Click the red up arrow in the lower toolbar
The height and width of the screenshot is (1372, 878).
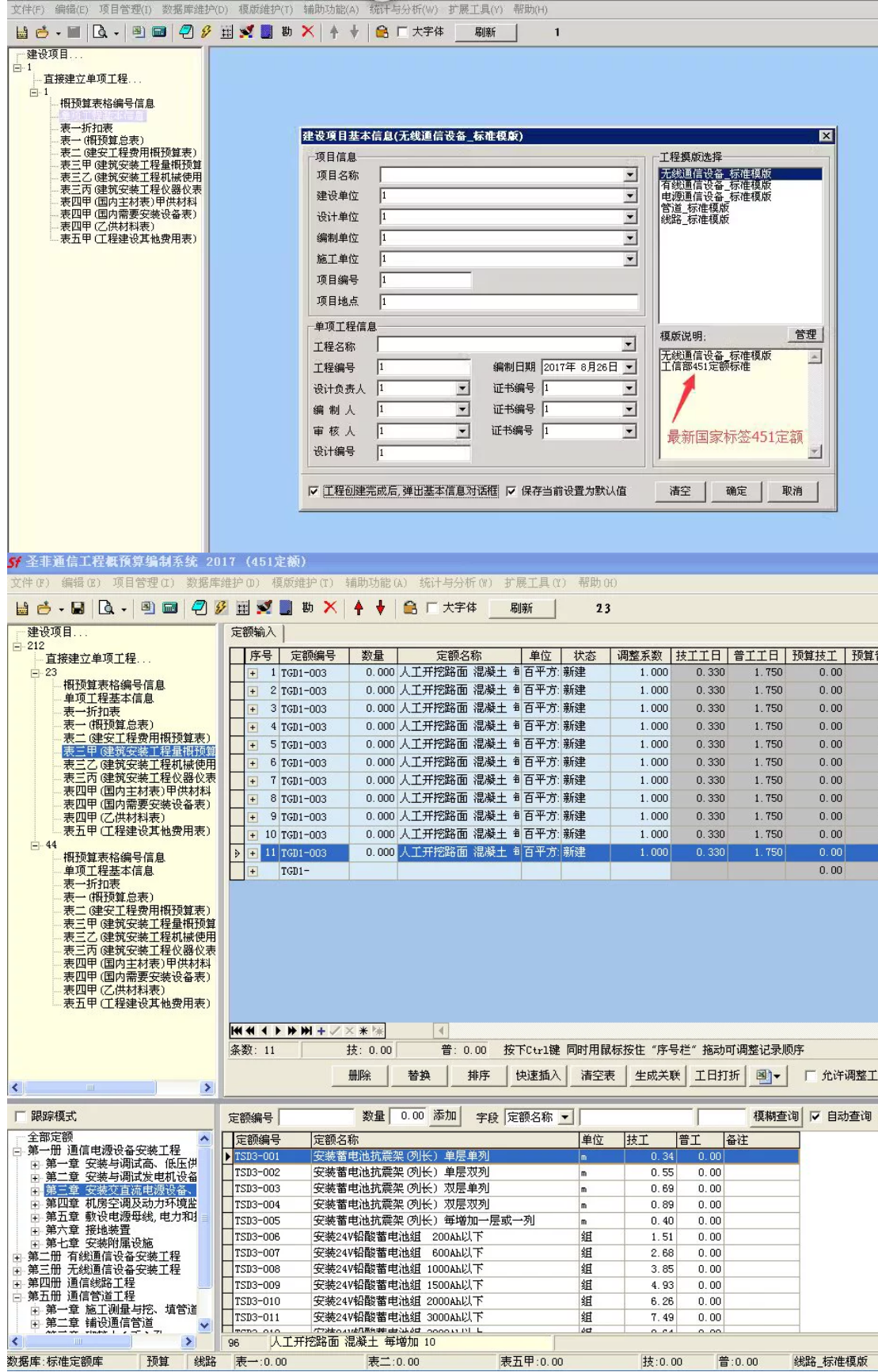pos(359,608)
